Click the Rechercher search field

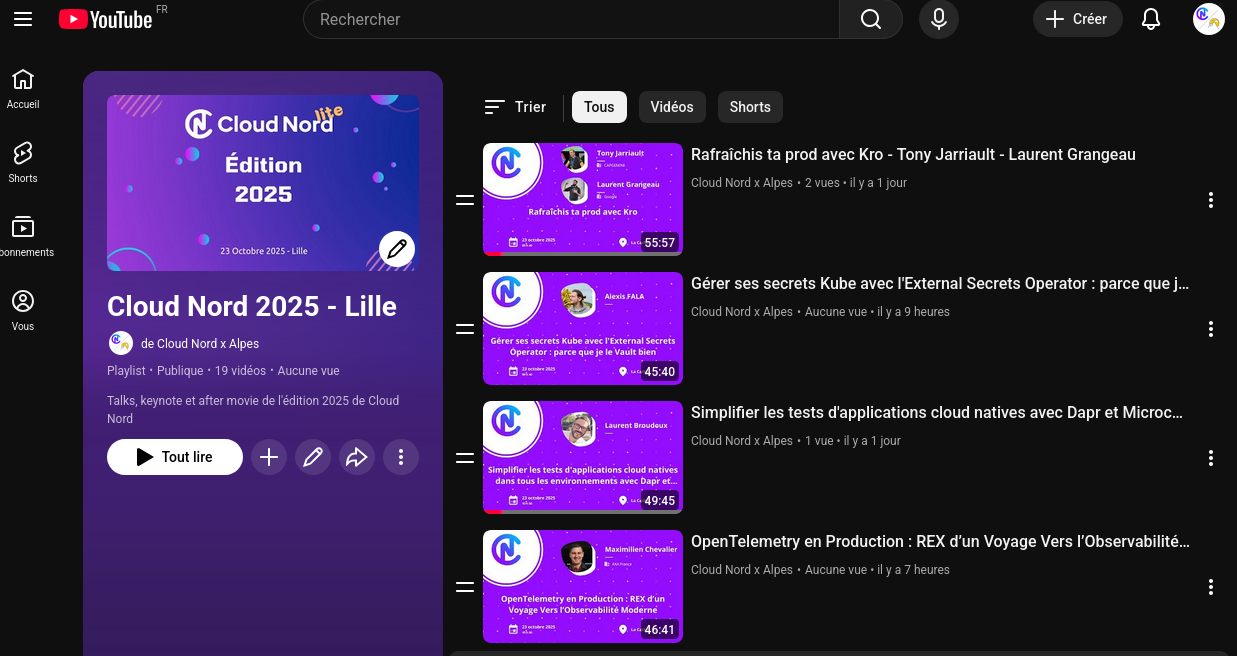pyautogui.click(x=570, y=19)
